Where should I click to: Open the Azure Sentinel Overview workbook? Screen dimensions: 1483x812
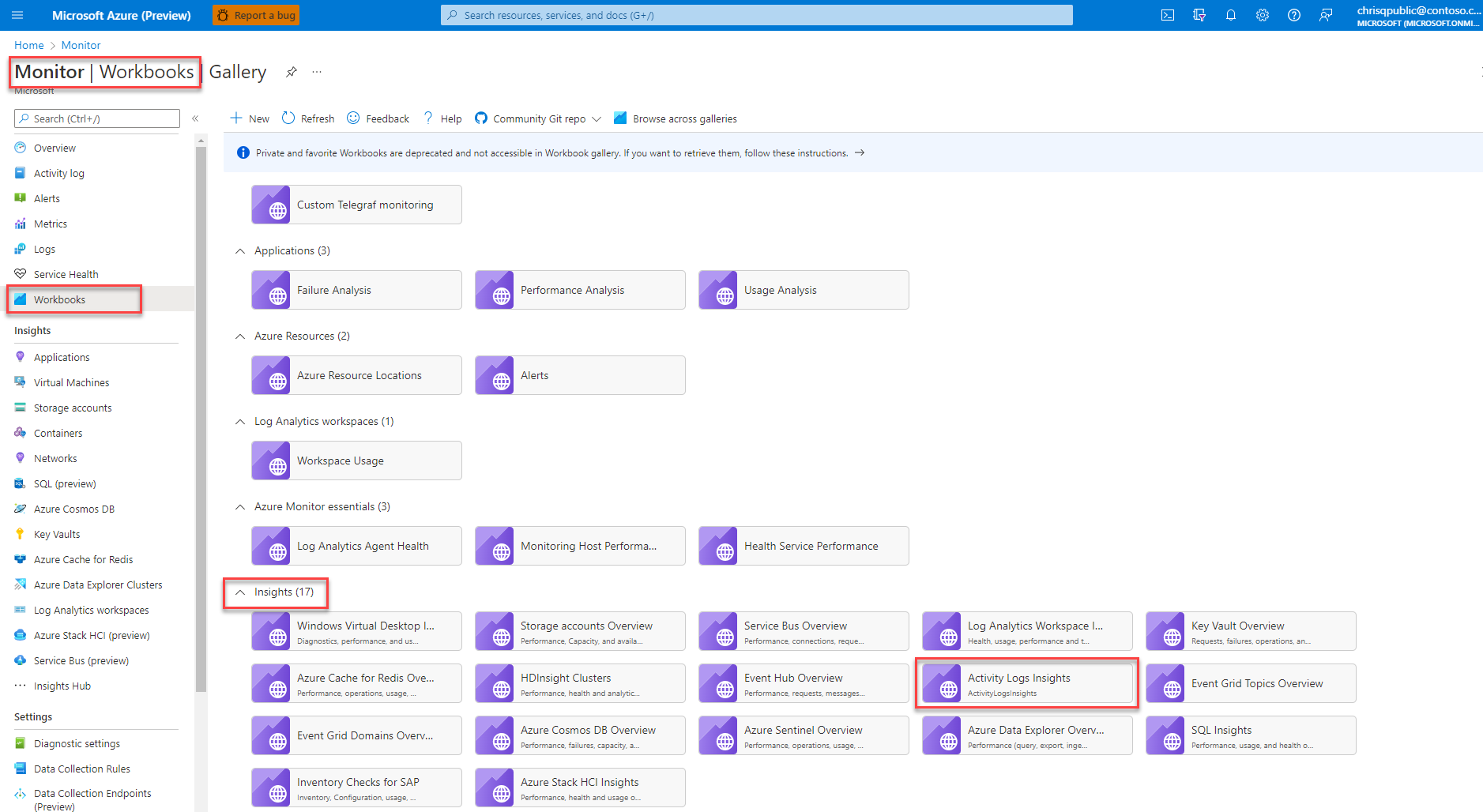click(804, 735)
